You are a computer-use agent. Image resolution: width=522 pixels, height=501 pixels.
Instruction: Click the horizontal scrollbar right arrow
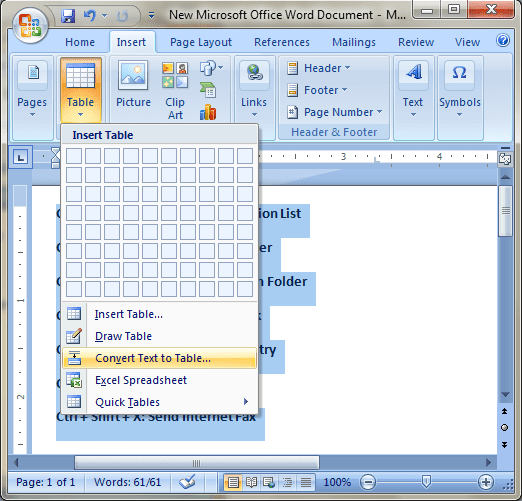tap(489, 463)
